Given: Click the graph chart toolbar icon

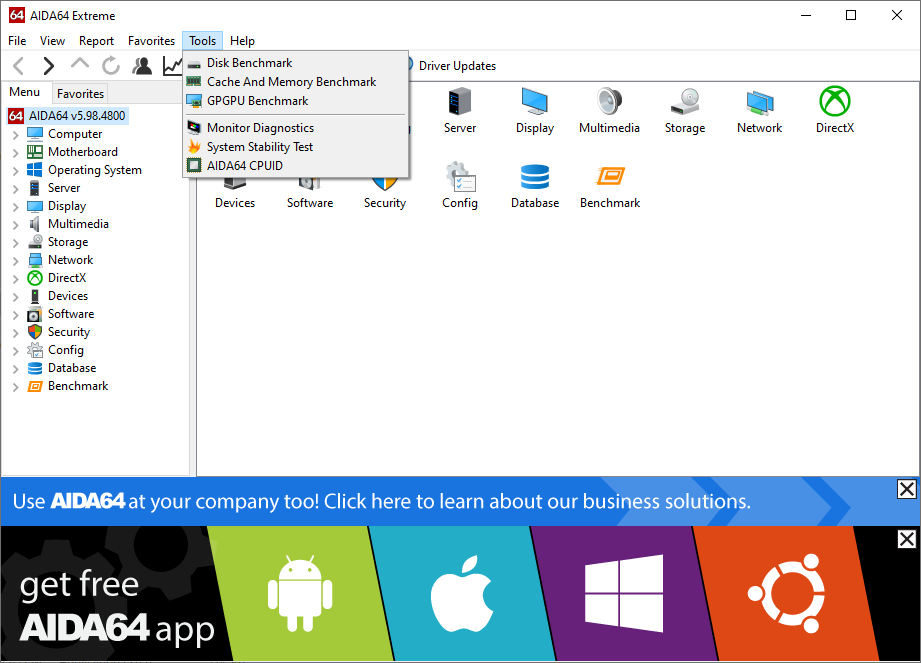Looking at the screenshot, I should click(x=172, y=66).
